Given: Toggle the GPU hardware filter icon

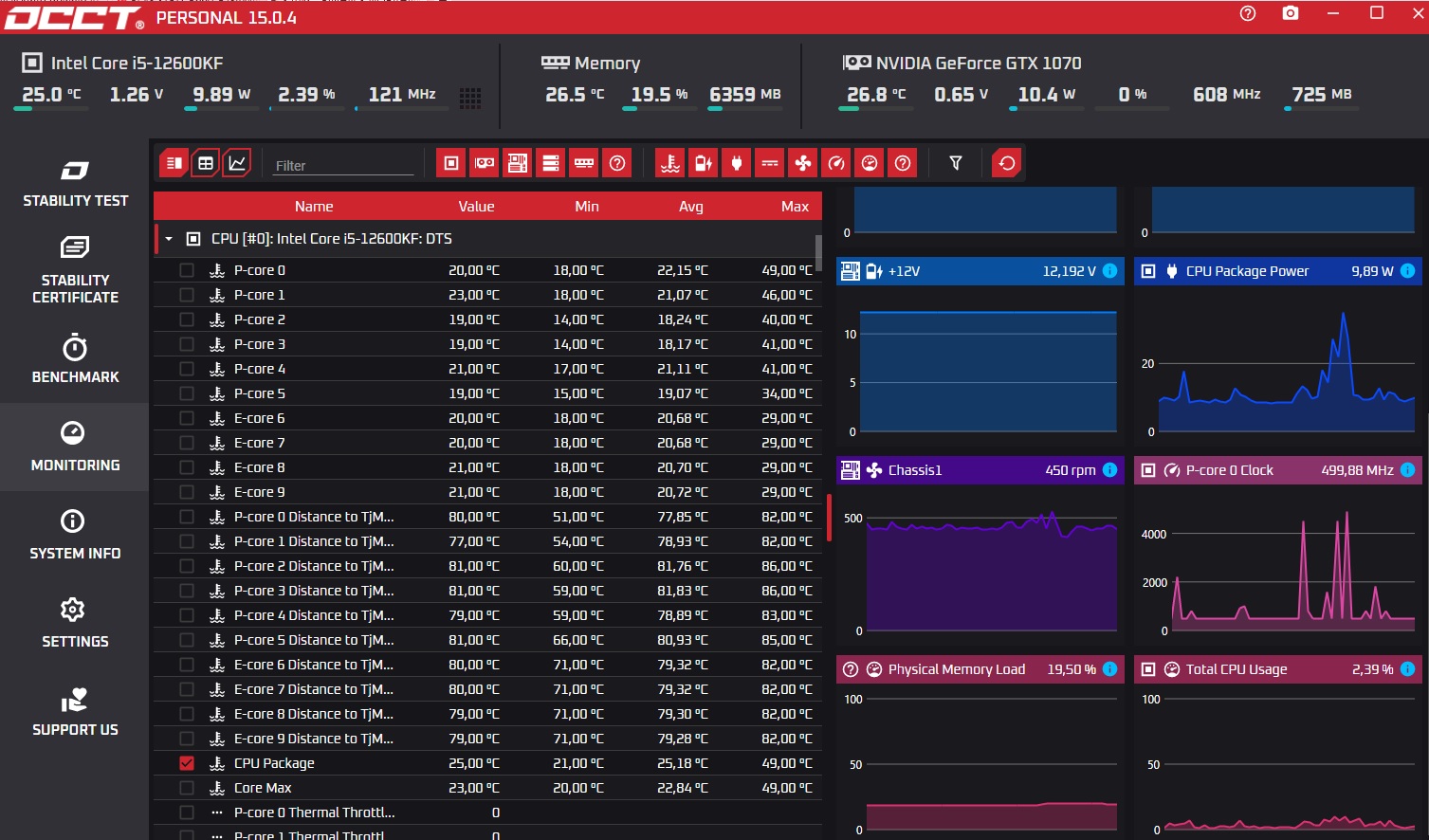Looking at the screenshot, I should [485, 163].
